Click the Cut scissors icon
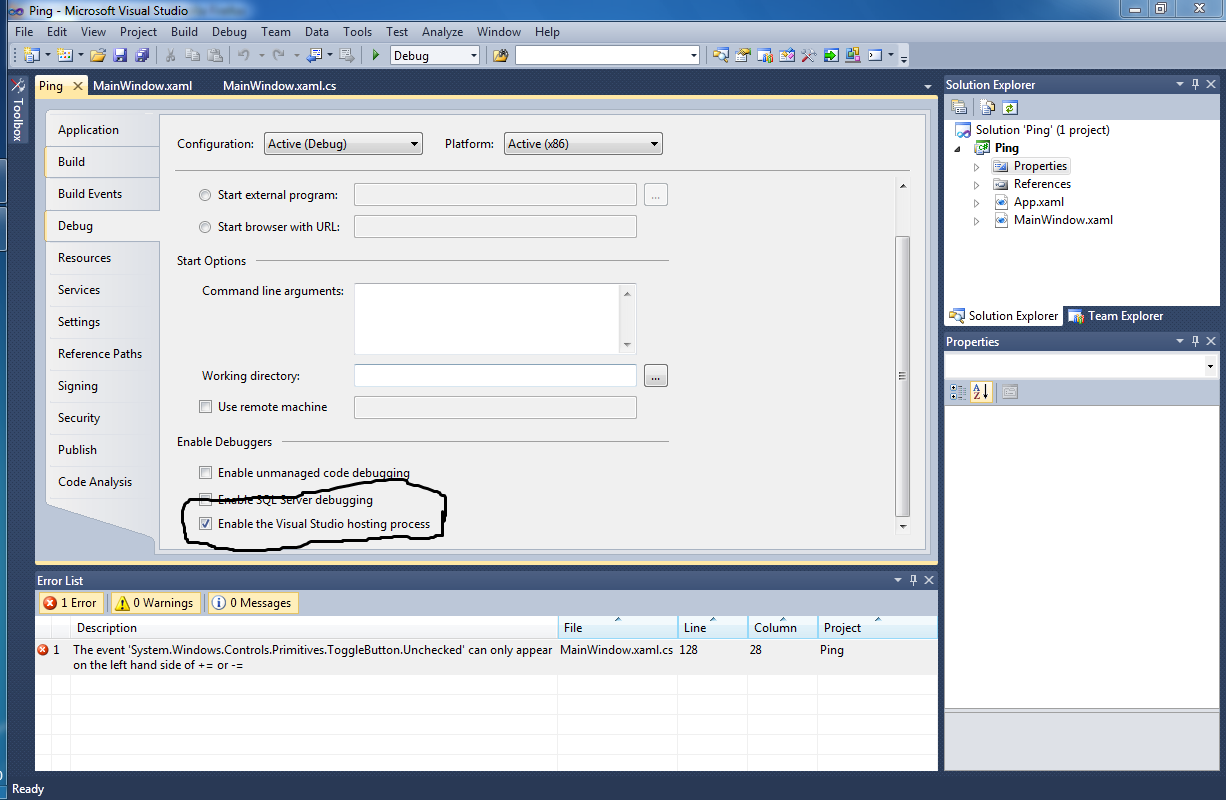Screen dimensions: 1226x800 click(171, 55)
